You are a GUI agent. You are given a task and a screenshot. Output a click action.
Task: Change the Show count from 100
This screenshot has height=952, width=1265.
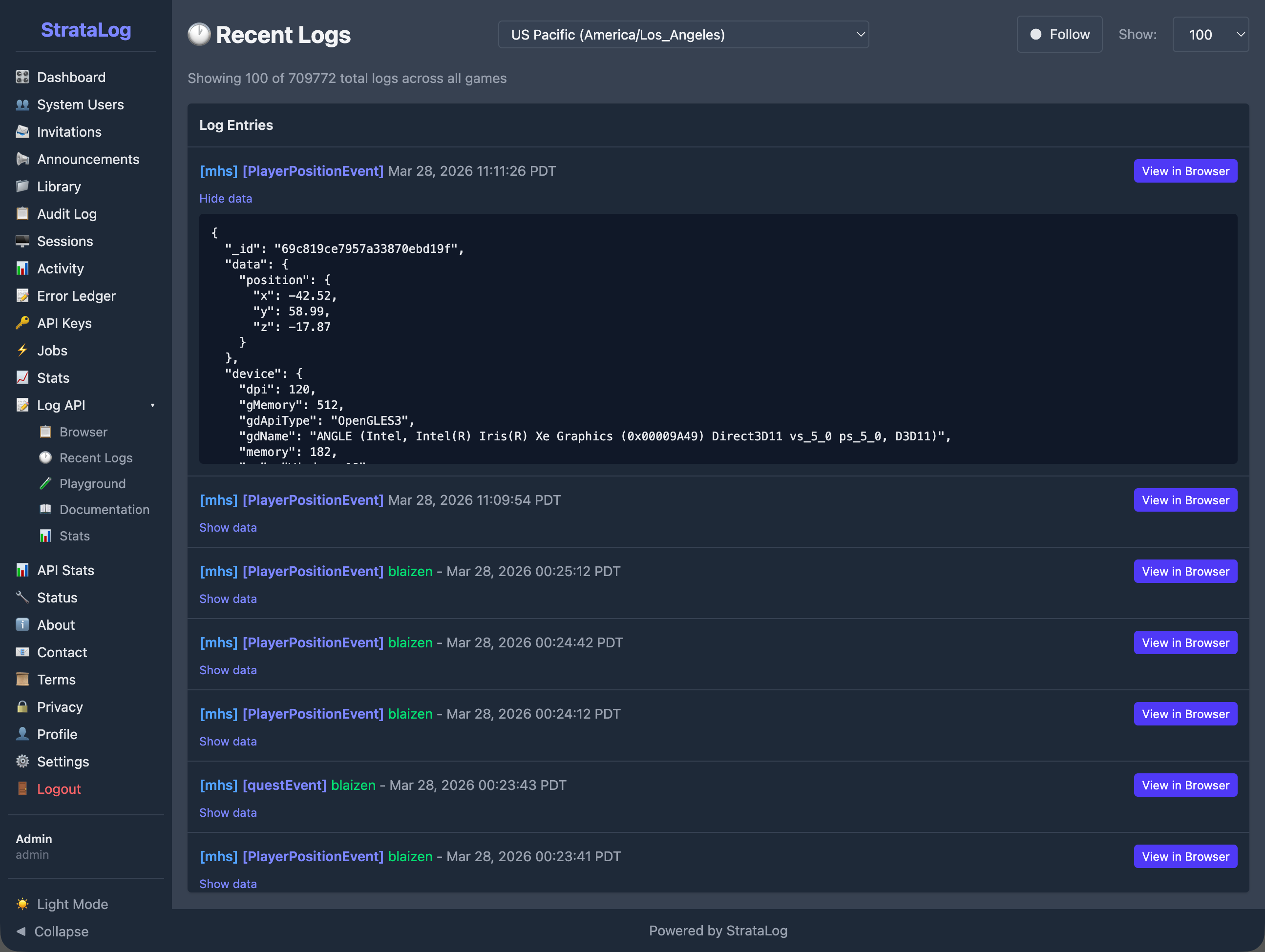1211,34
